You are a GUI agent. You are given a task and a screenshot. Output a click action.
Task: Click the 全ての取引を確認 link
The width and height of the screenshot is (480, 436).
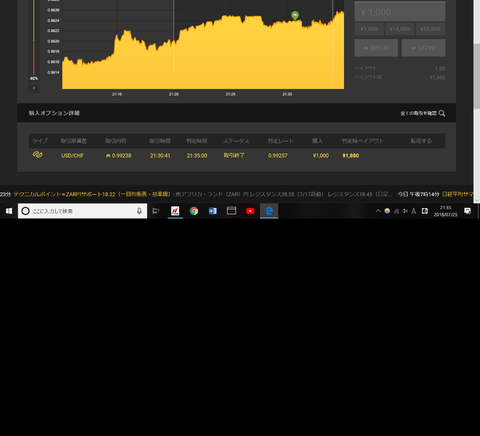click(x=418, y=113)
